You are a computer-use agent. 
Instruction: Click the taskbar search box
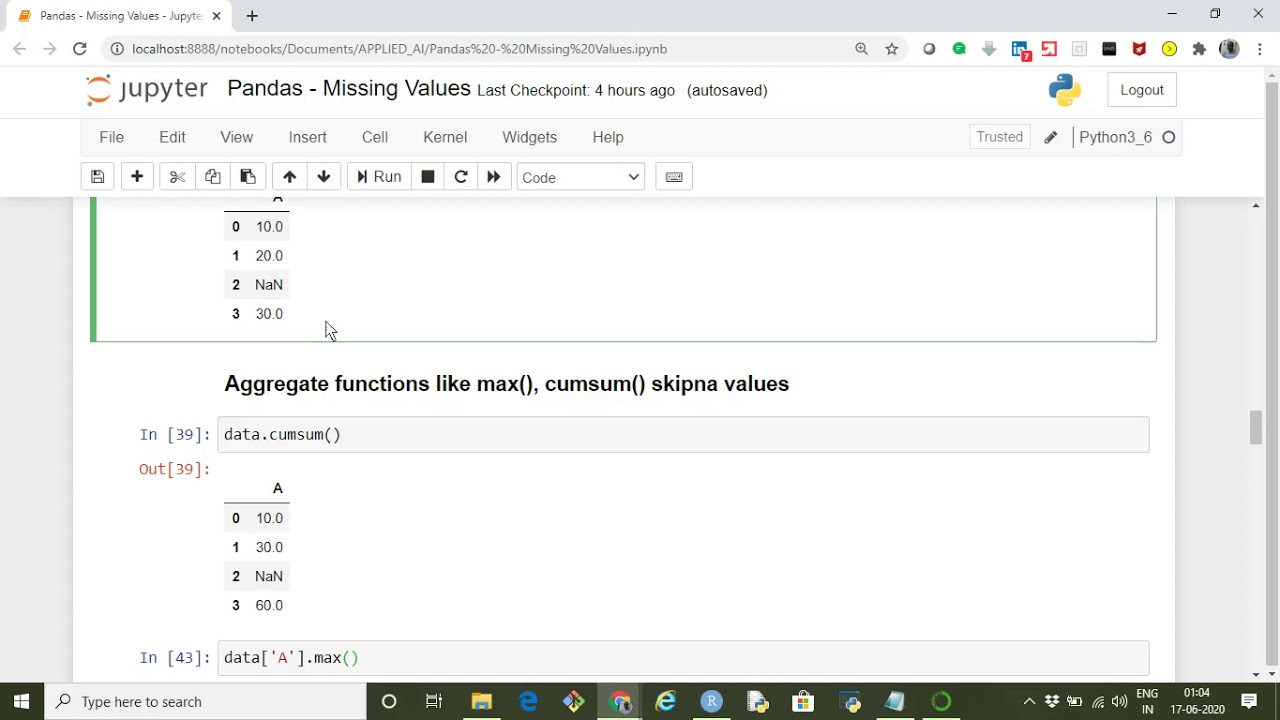(206, 701)
